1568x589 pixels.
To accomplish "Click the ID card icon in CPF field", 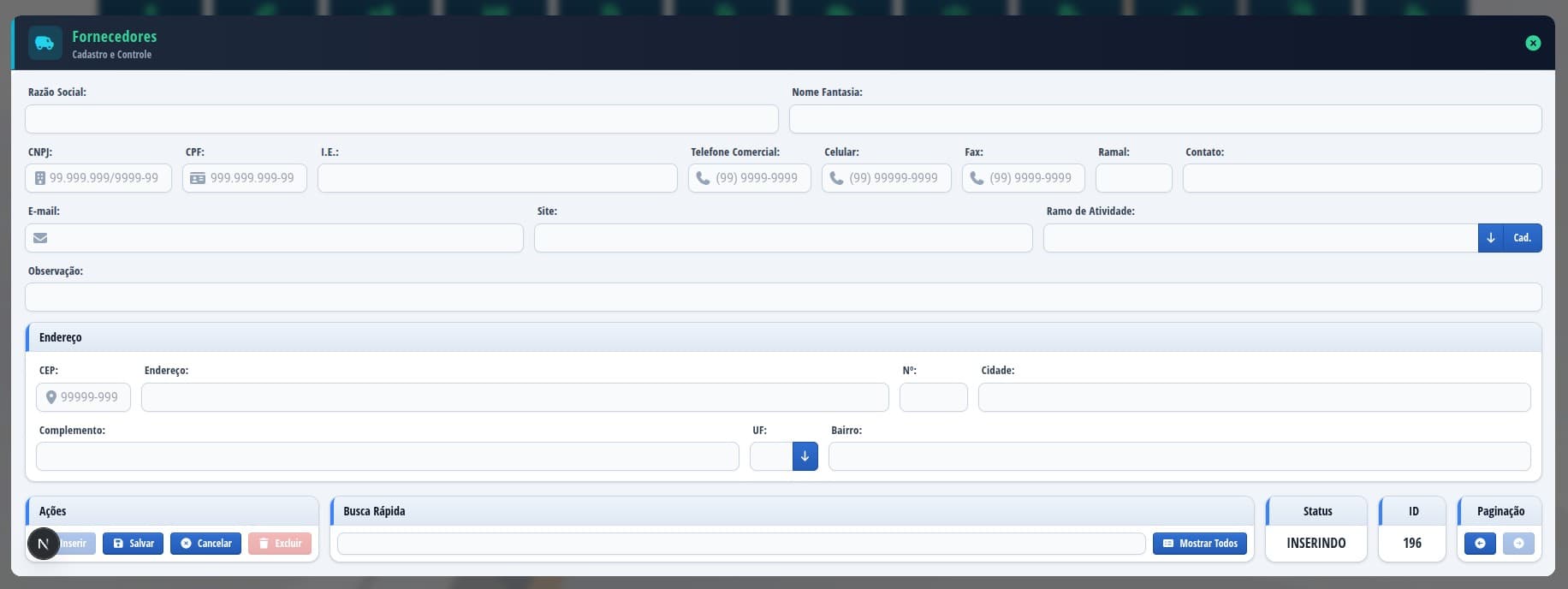I will click(198, 178).
